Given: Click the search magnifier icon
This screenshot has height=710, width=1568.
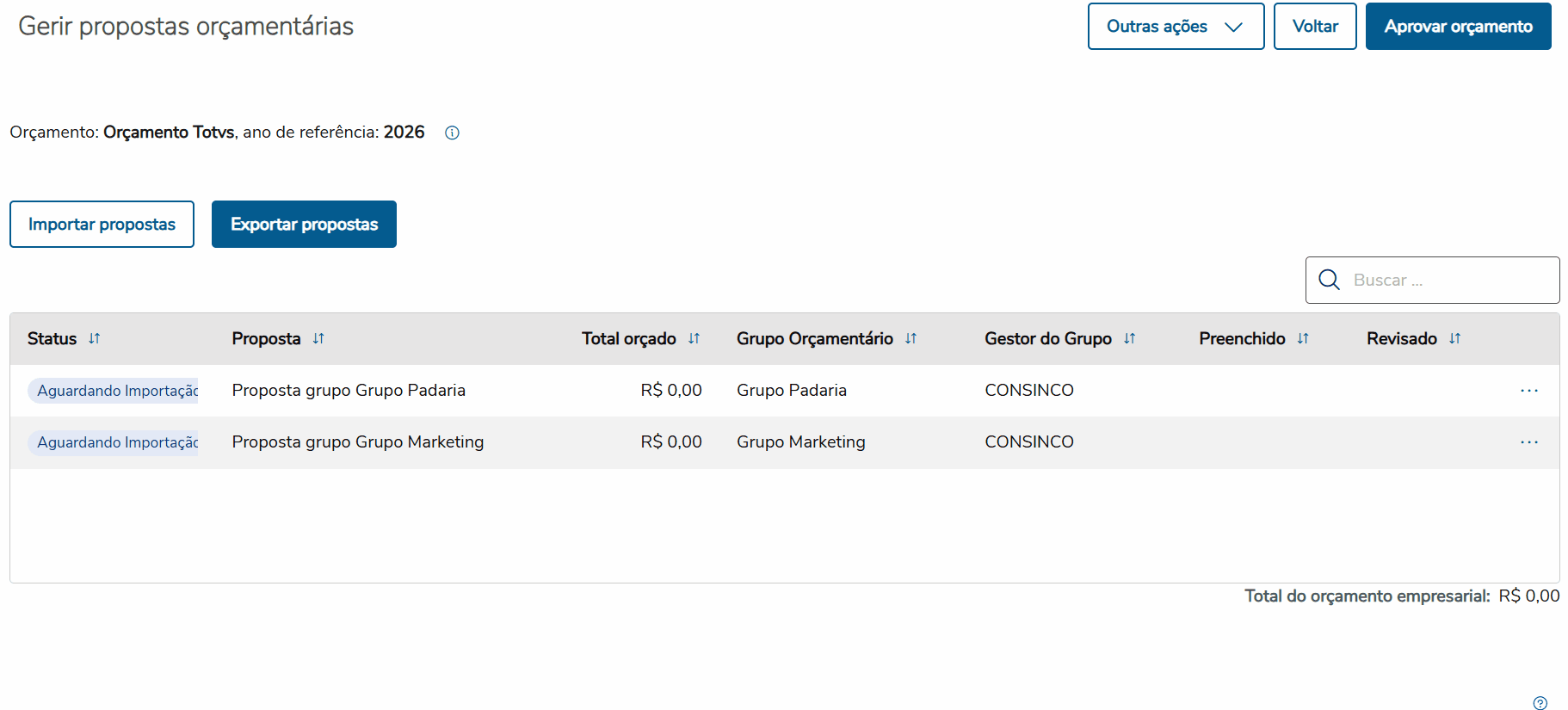Looking at the screenshot, I should (1330, 280).
